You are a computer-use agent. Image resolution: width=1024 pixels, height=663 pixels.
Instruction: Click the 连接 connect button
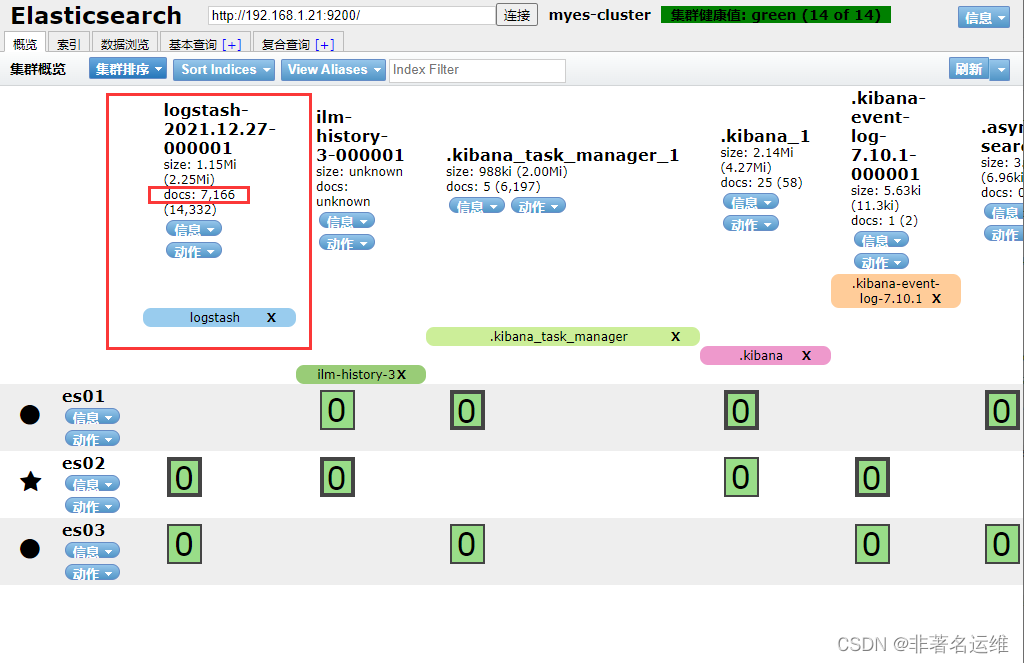517,15
